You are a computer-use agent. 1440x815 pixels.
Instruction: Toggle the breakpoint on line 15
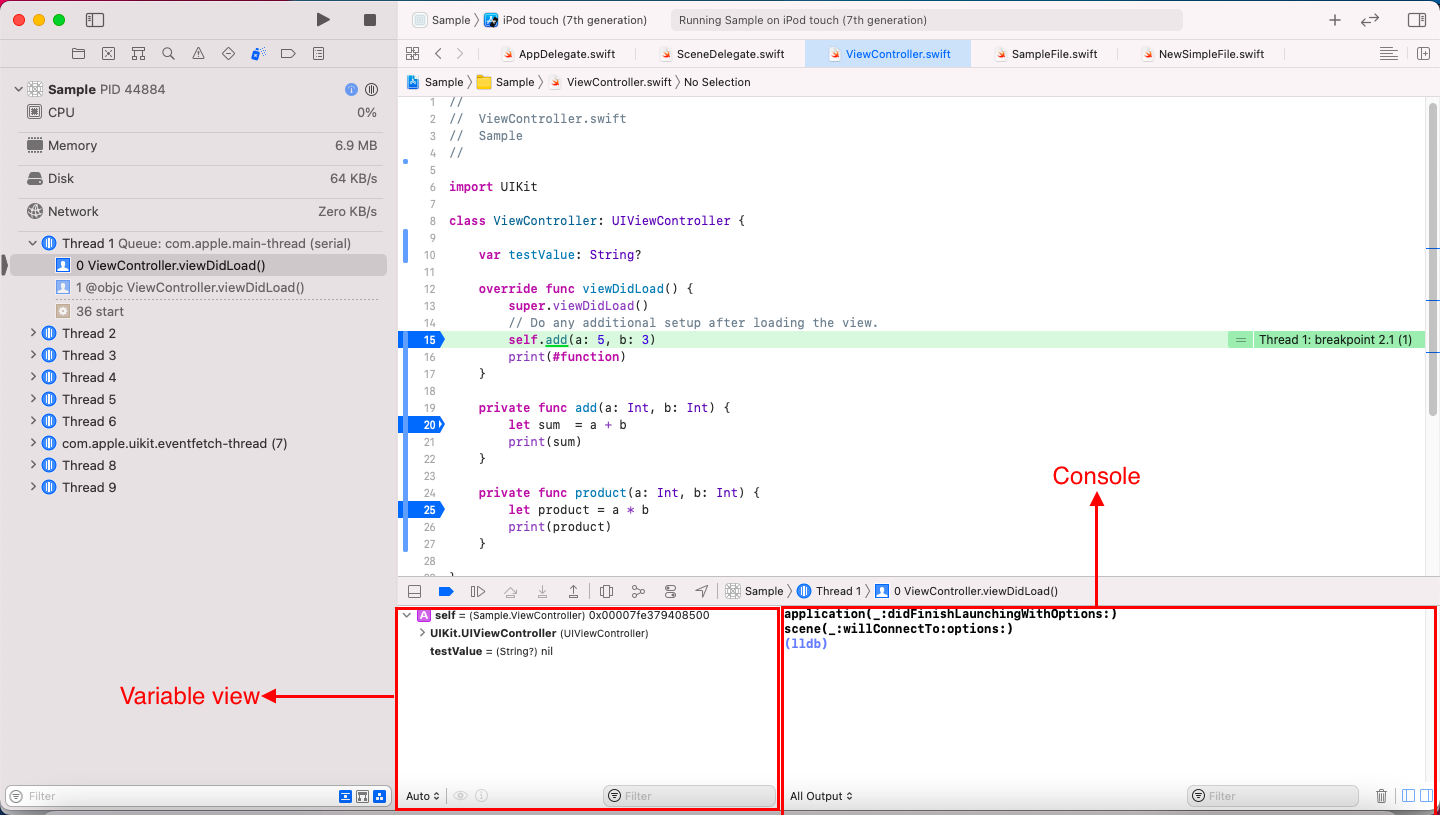(x=422, y=340)
